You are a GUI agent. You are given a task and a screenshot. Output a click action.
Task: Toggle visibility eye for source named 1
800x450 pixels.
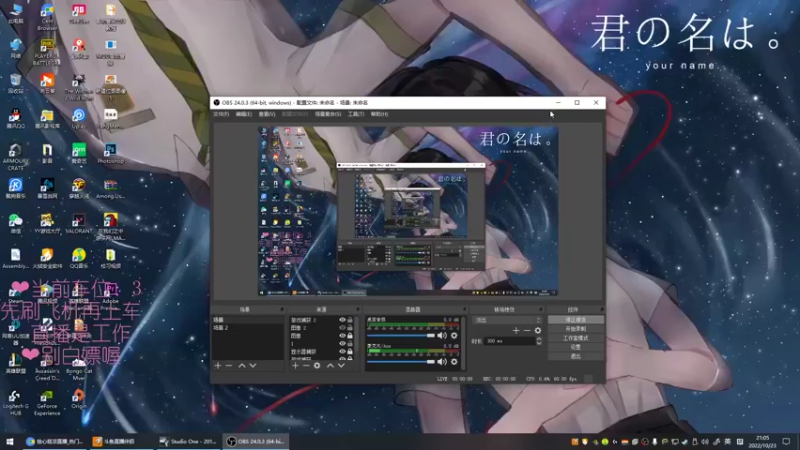click(342, 344)
